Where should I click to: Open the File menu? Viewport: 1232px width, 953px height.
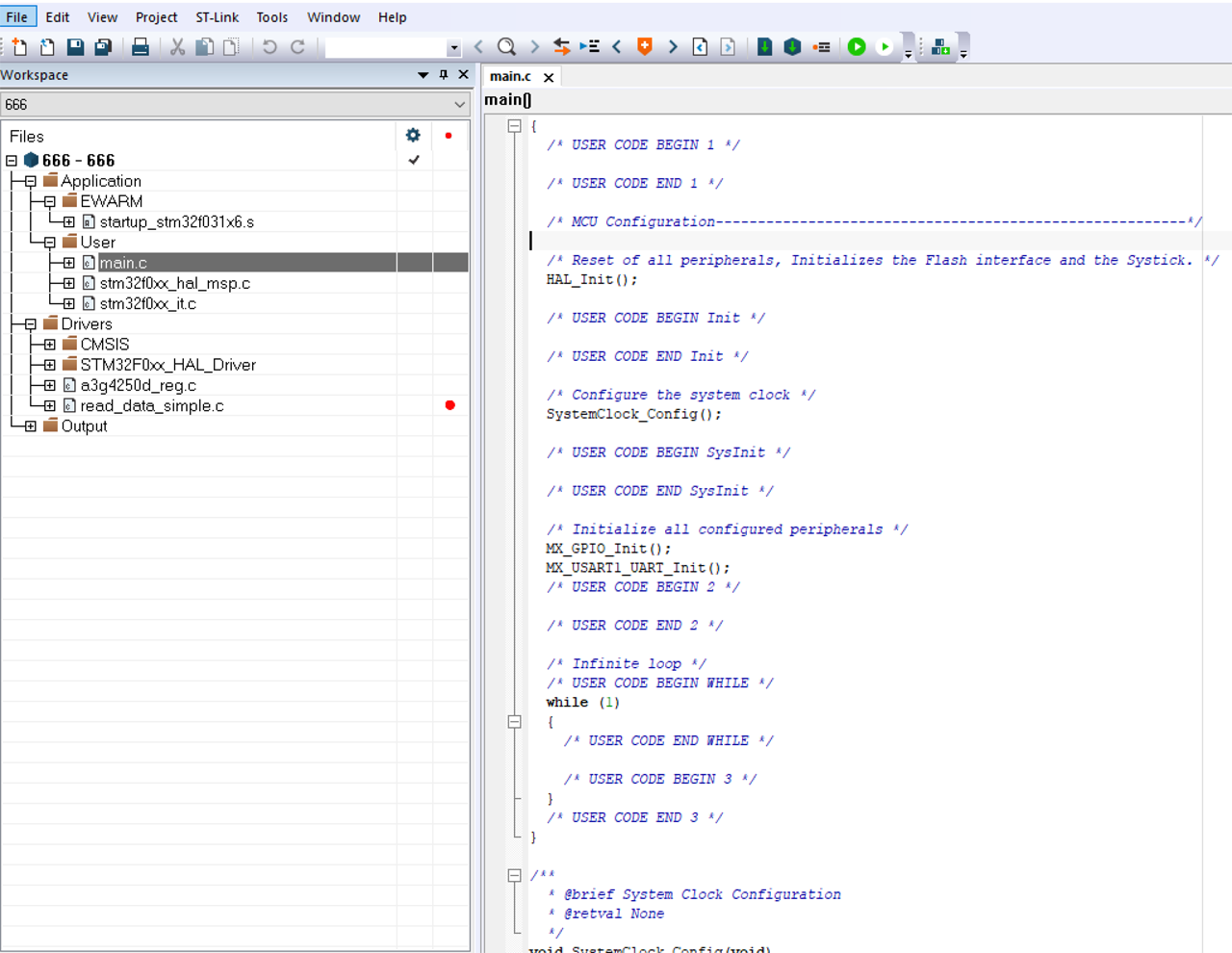coord(17,17)
